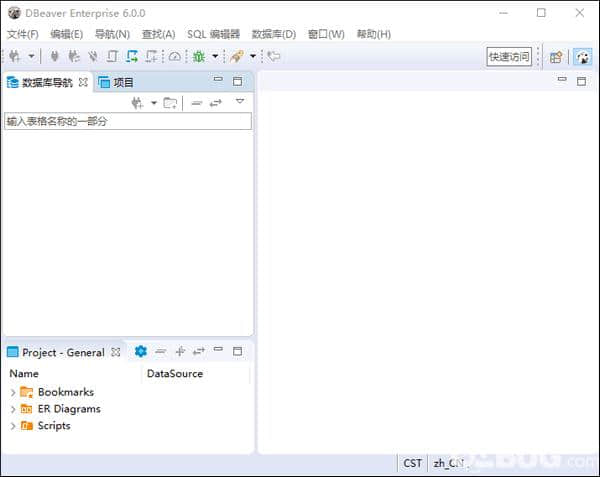
Task: Open the navigator view menu triangle dropdown
Action: click(239, 102)
